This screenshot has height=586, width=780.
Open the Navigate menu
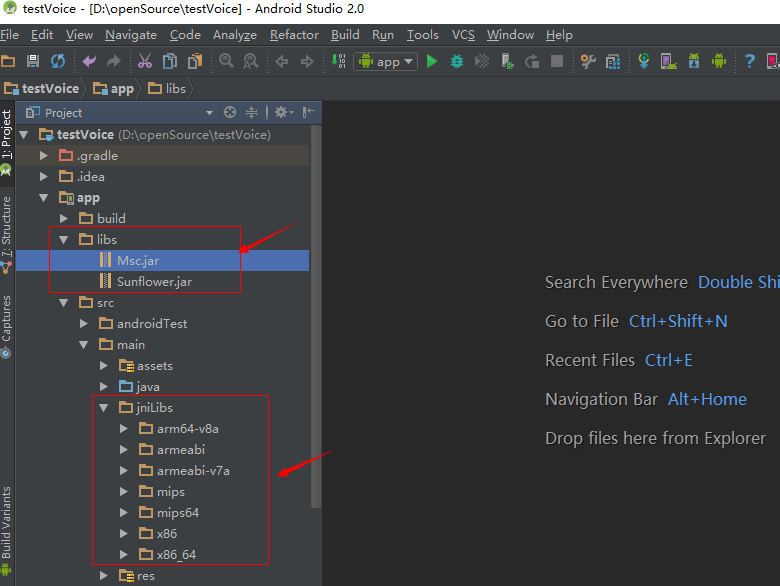click(x=131, y=35)
